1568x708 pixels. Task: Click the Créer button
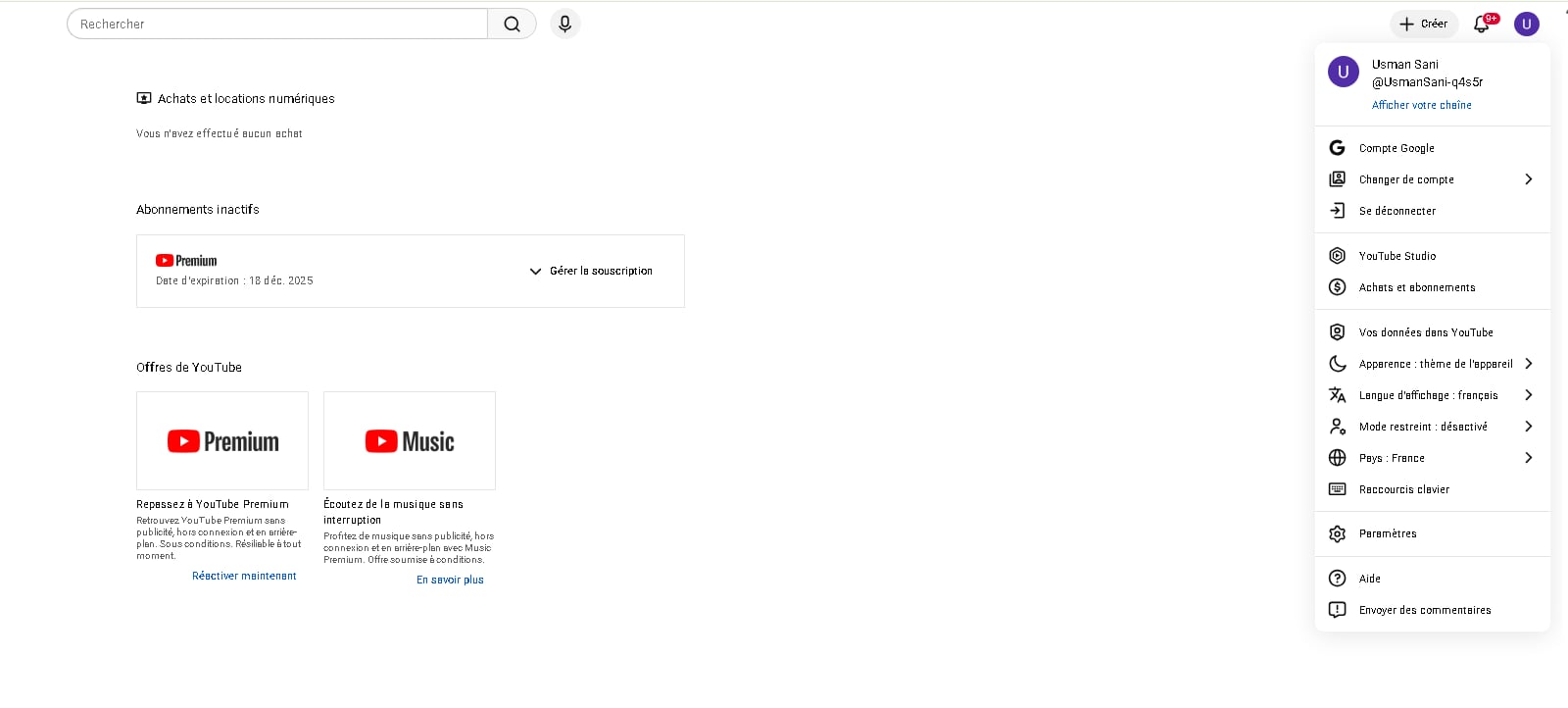[1424, 24]
